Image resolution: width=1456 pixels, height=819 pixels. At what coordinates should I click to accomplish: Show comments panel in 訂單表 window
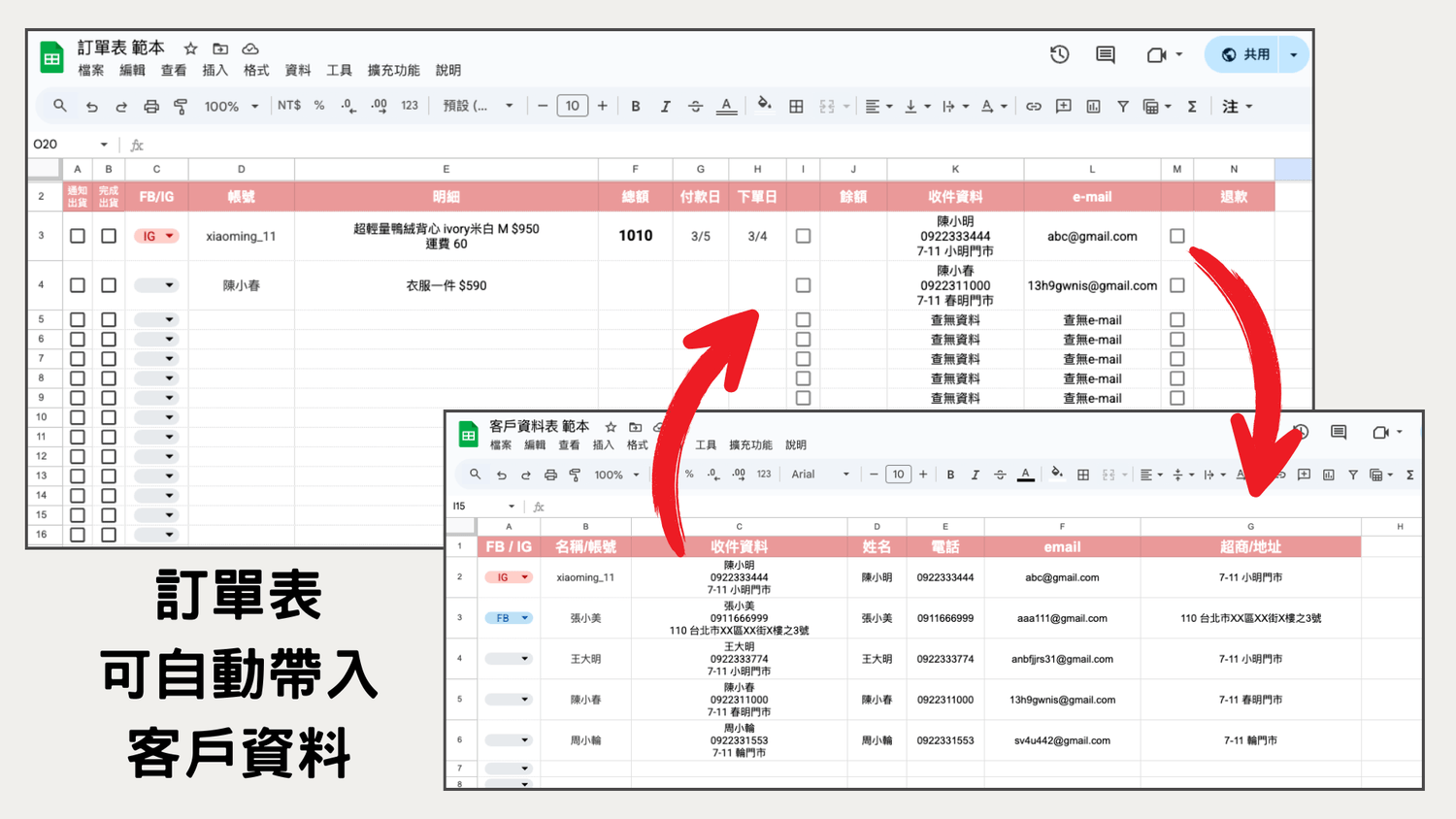[x=1106, y=54]
